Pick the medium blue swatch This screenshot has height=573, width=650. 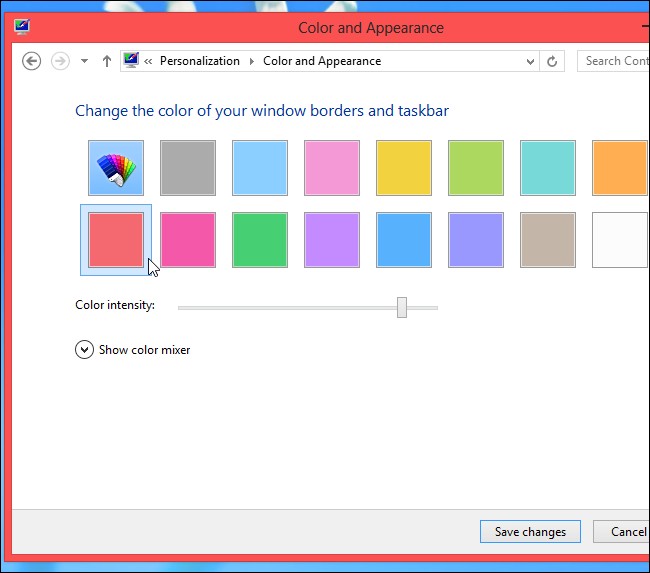(x=404, y=240)
